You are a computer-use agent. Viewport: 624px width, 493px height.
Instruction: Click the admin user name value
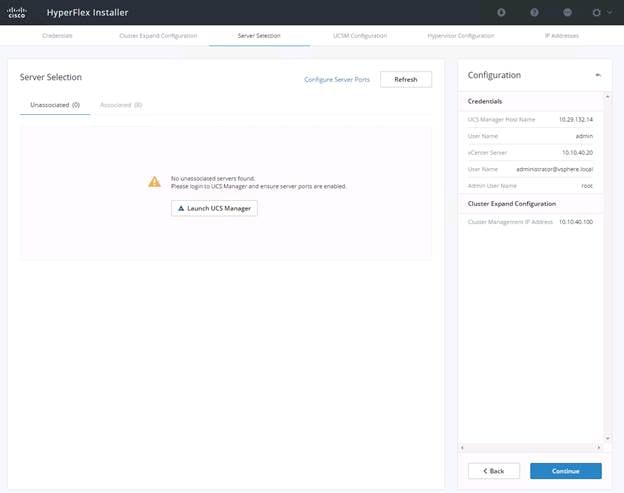[584, 136]
